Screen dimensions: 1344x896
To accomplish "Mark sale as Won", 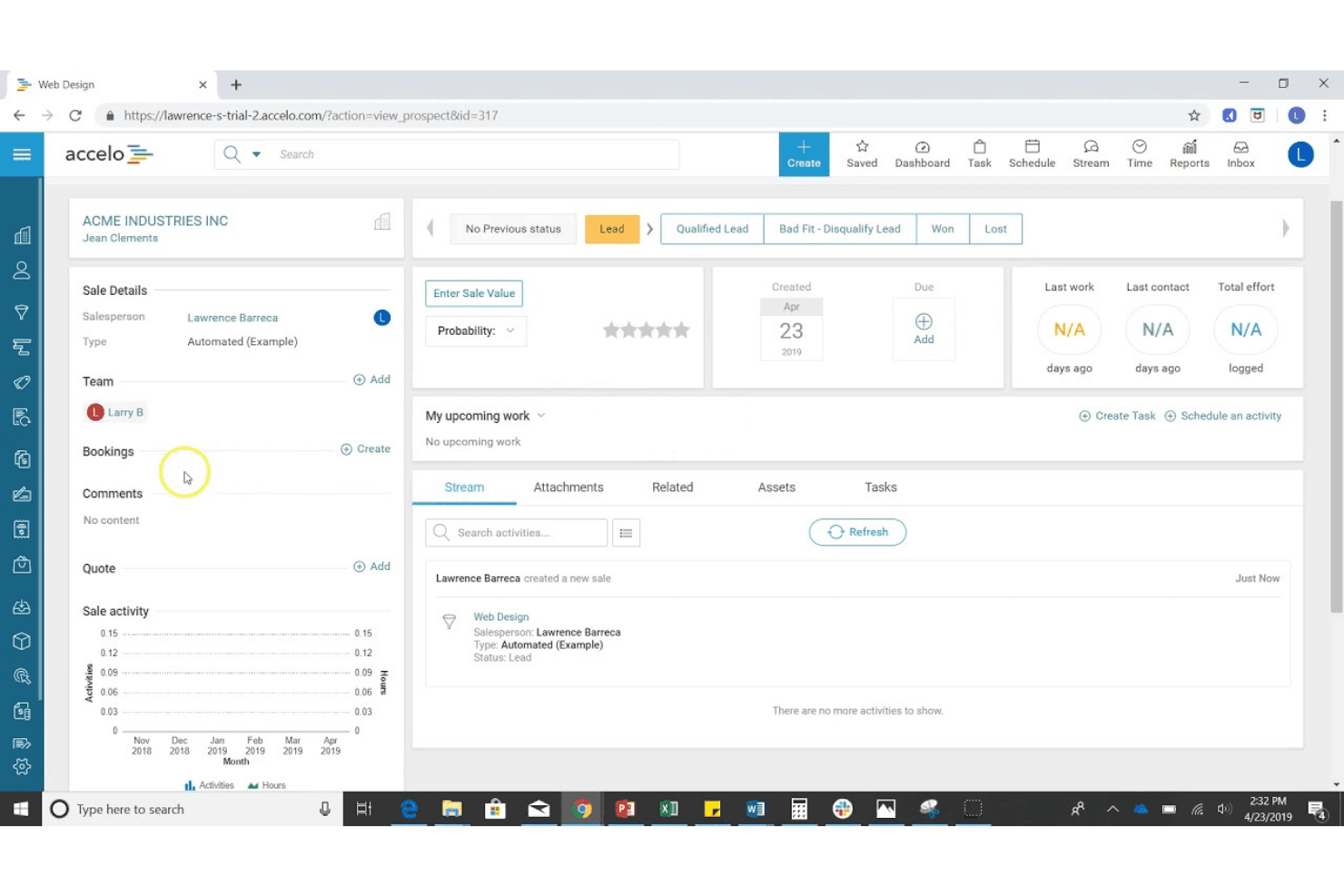I will [943, 229].
